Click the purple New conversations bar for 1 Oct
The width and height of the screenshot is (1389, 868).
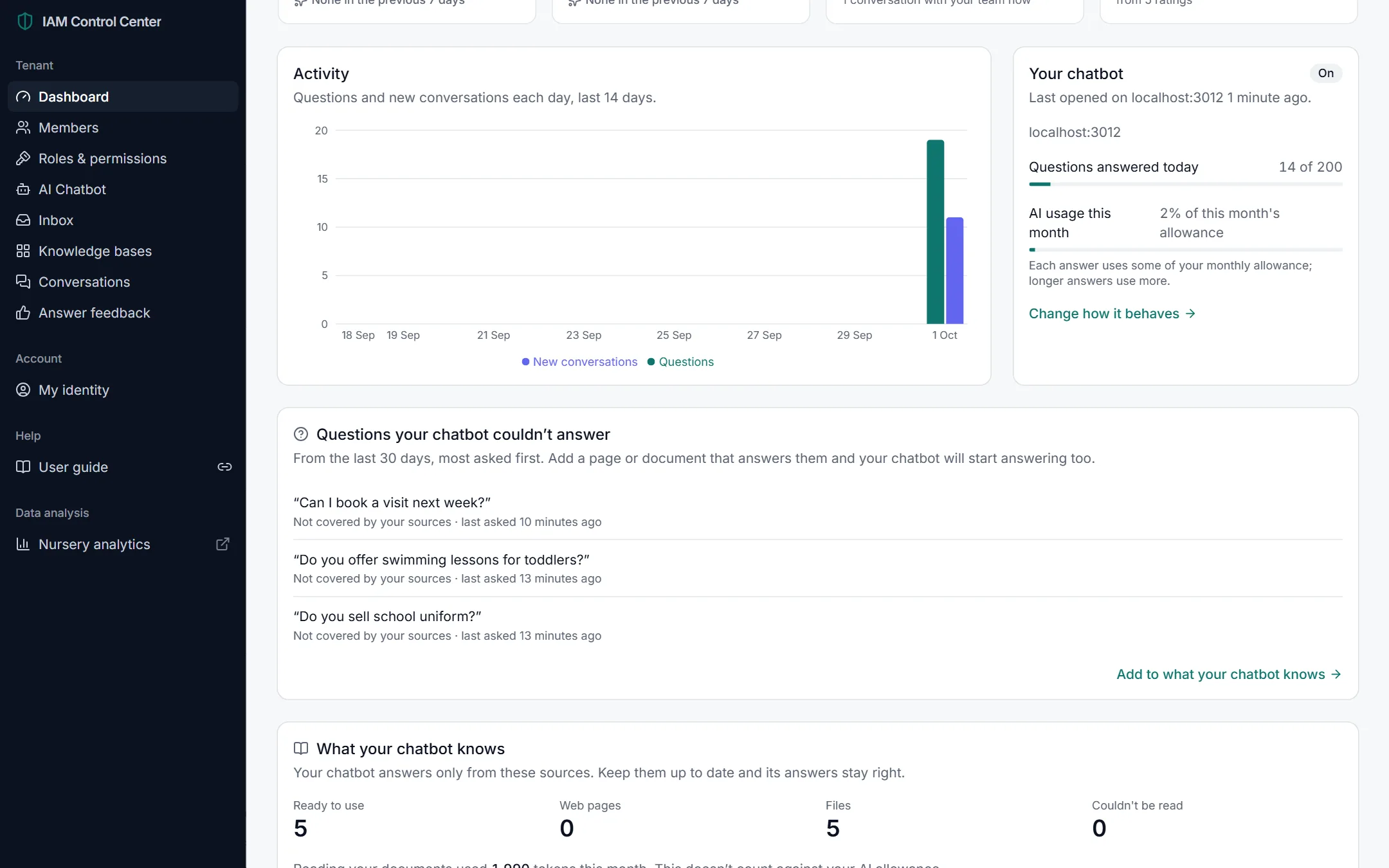tap(955, 271)
